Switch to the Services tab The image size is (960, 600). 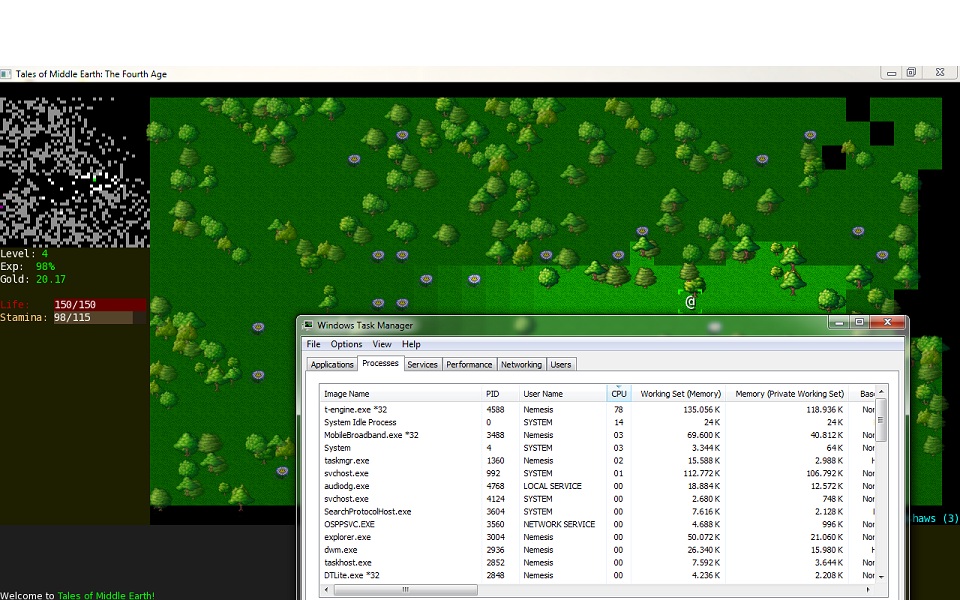pos(422,364)
